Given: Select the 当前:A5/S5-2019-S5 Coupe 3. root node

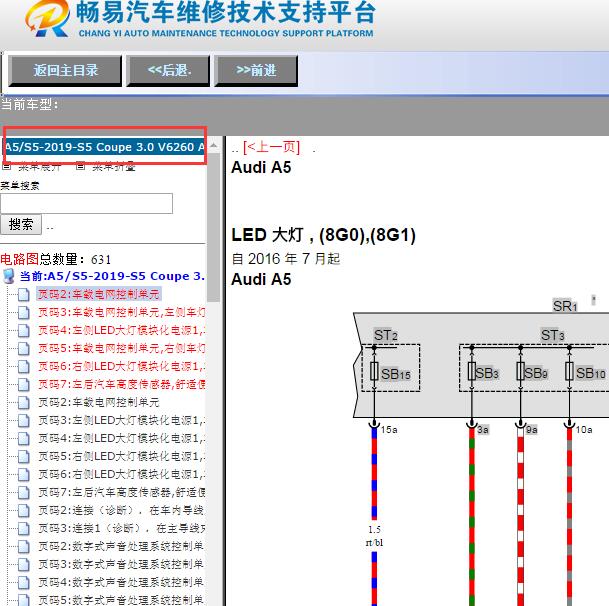Looking at the screenshot, I should tap(112, 276).
